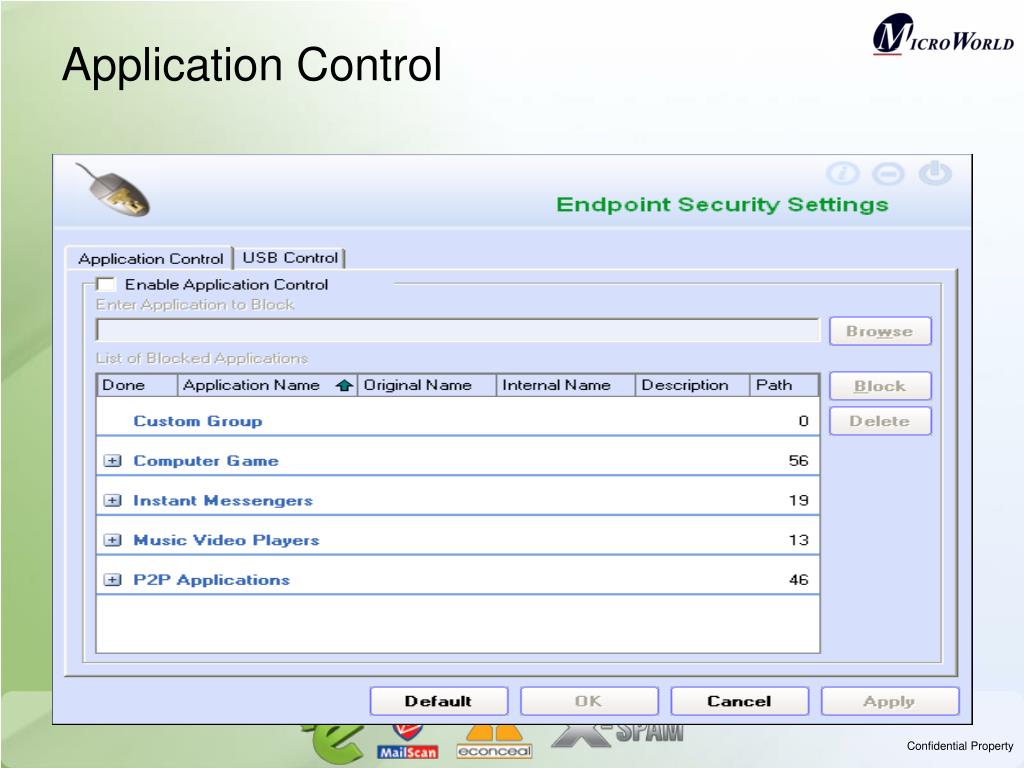The image size is (1024, 768).
Task: Click the count 13 for Music Video Players
Action: (x=798, y=541)
